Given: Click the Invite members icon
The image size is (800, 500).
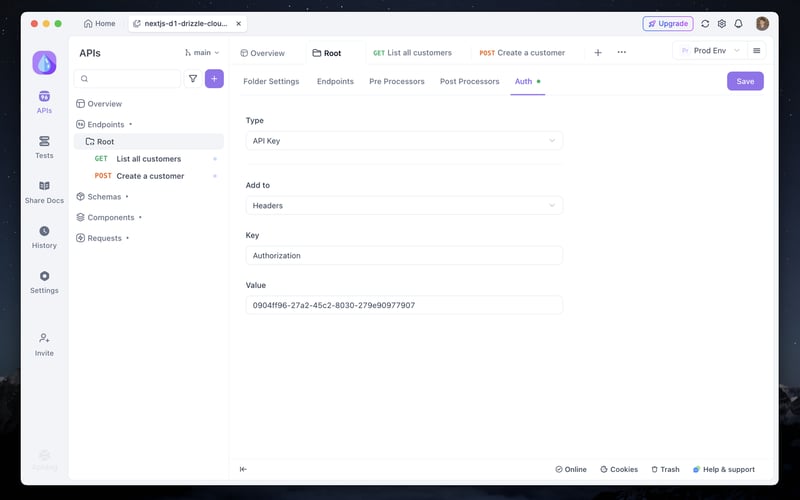Looking at the screenshot, I should (44, 344).
